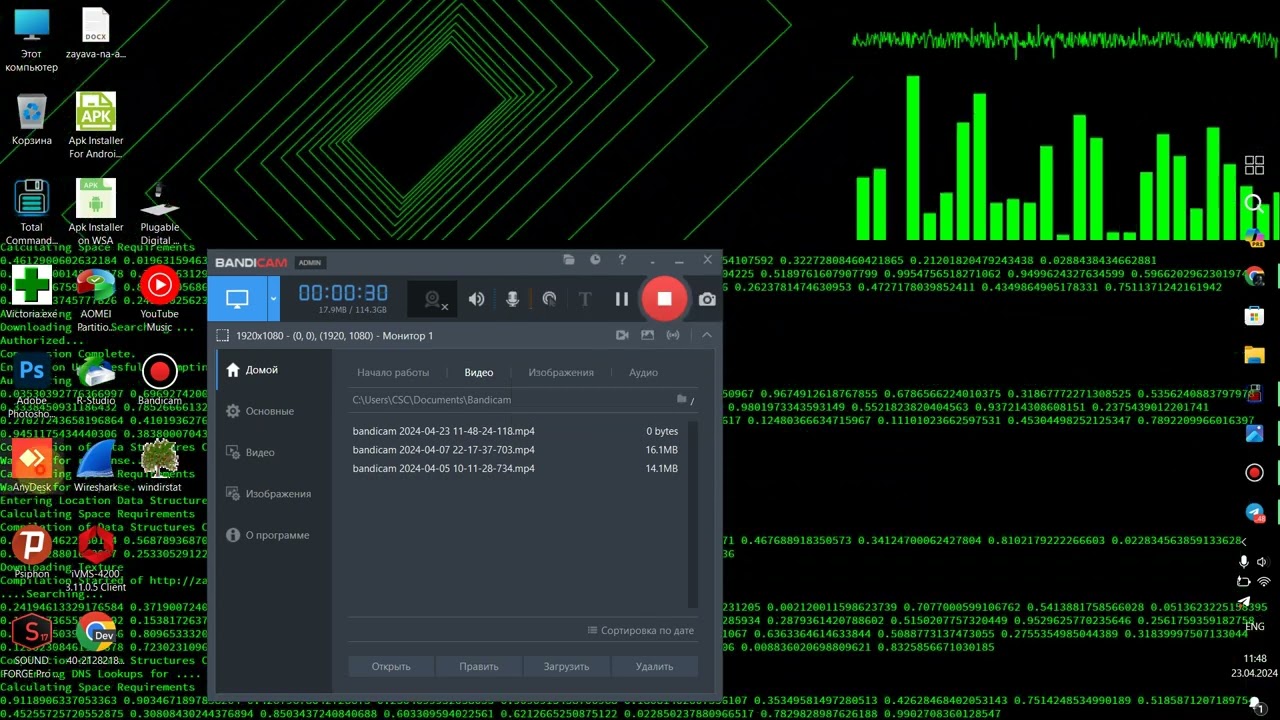Image resolution: width=1280 pixels, height=720 pixels.
Task: Stop recording with red button
Action: point(664,299)
